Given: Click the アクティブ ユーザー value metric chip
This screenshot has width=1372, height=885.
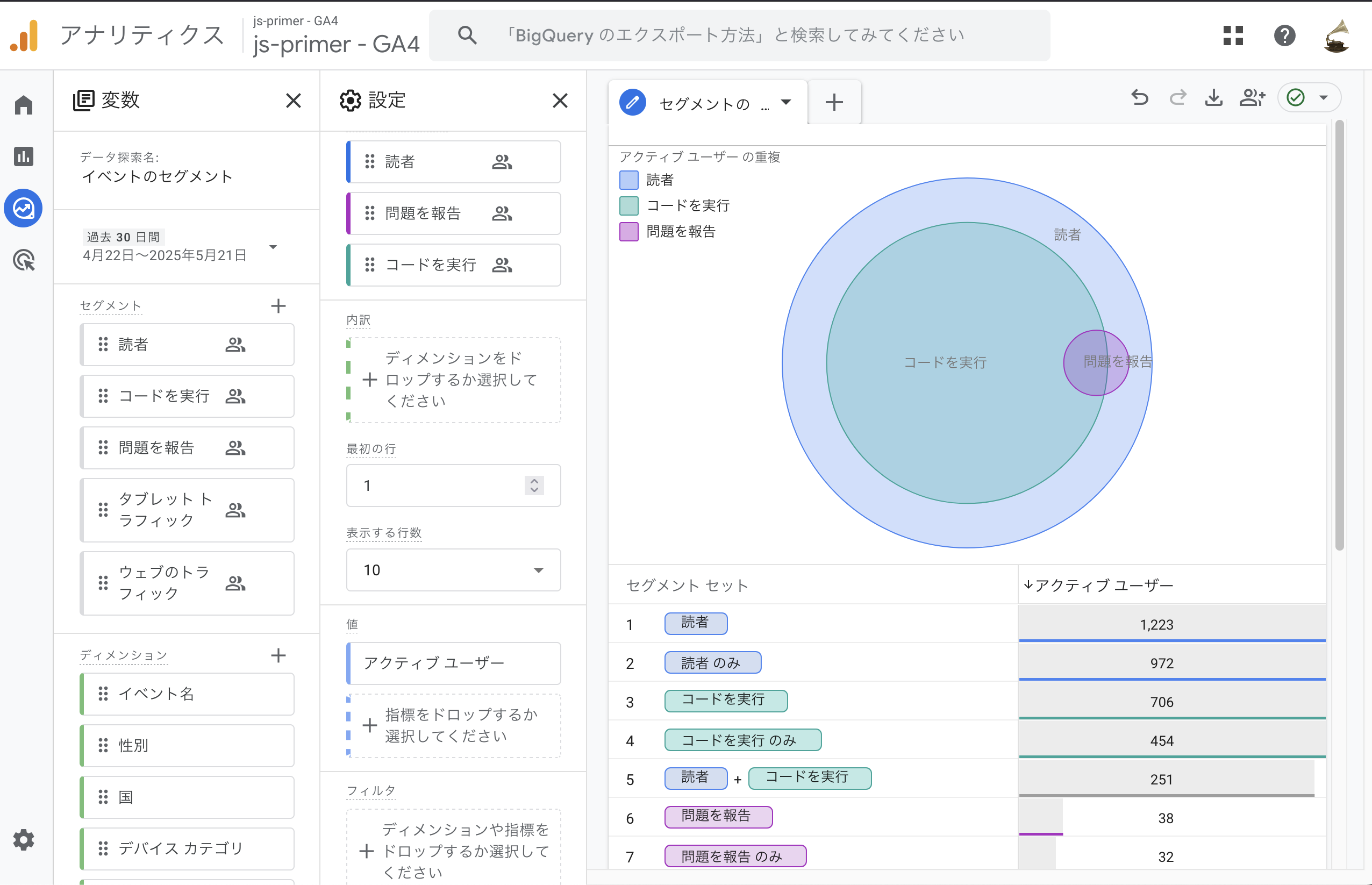Looking at the screenshot, I should click(454, 663).
